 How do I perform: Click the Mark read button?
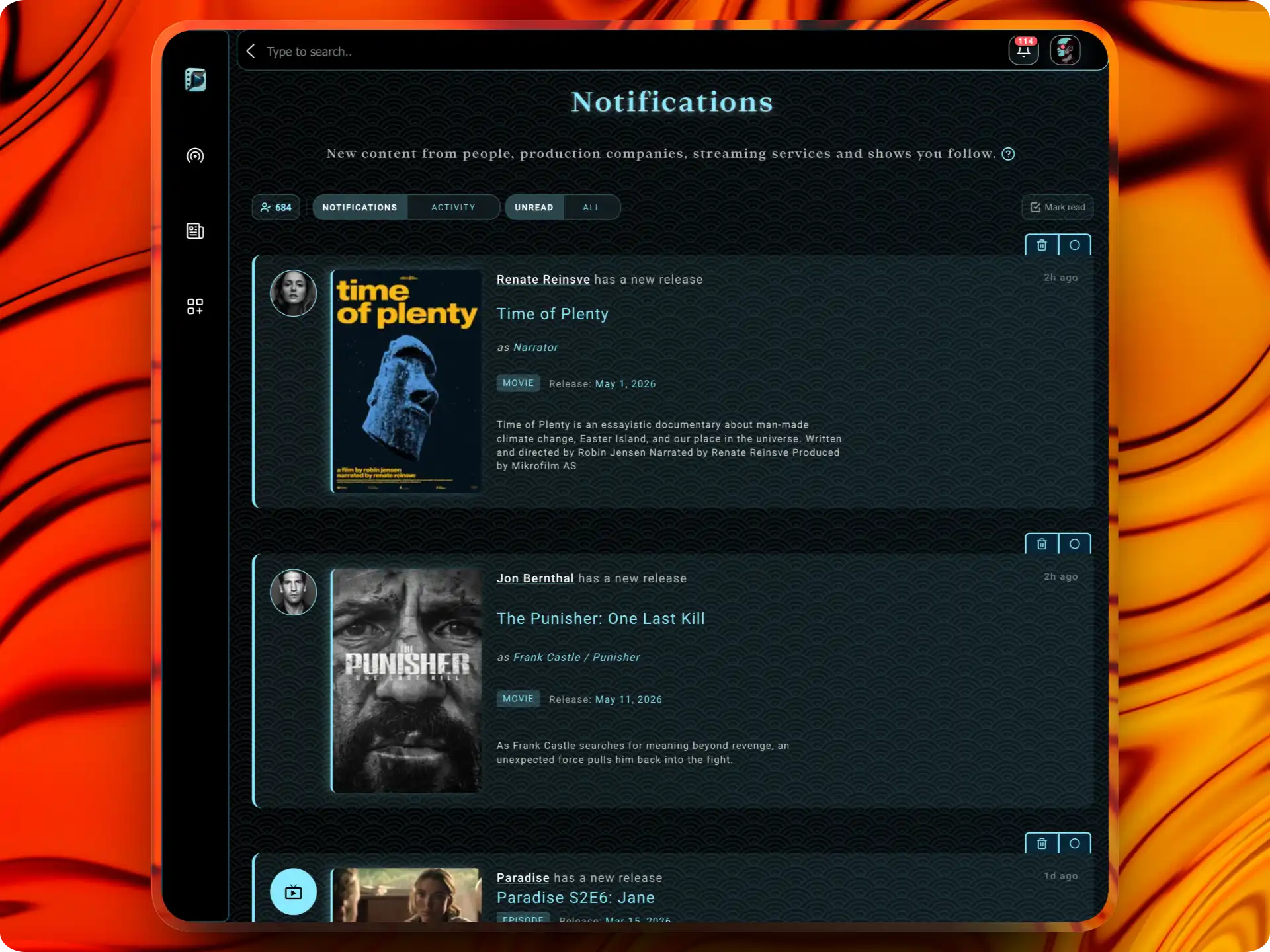(1057, 207)
